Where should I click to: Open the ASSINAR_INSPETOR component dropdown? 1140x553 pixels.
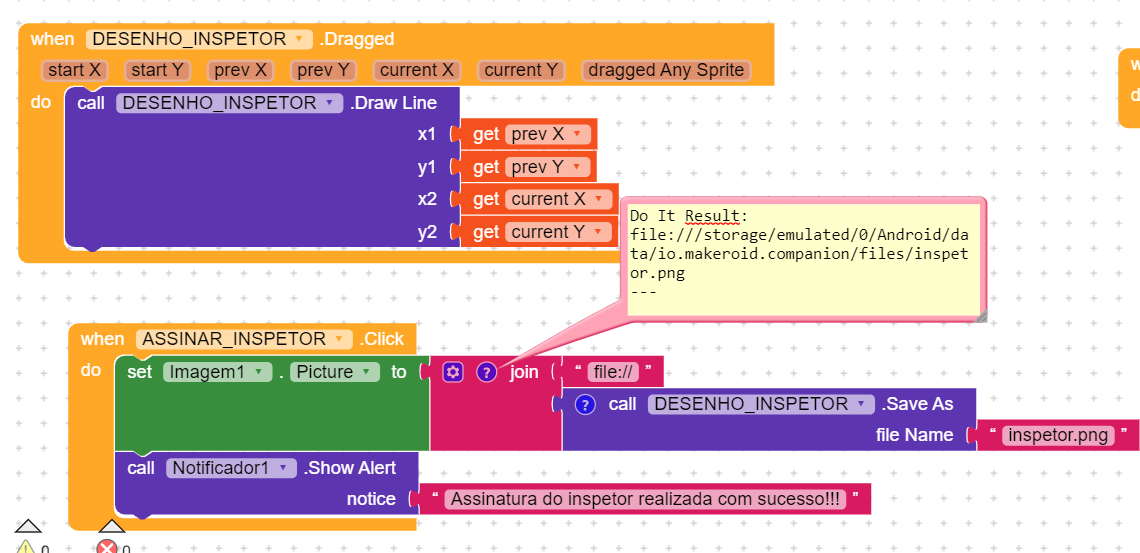point(244,339)
